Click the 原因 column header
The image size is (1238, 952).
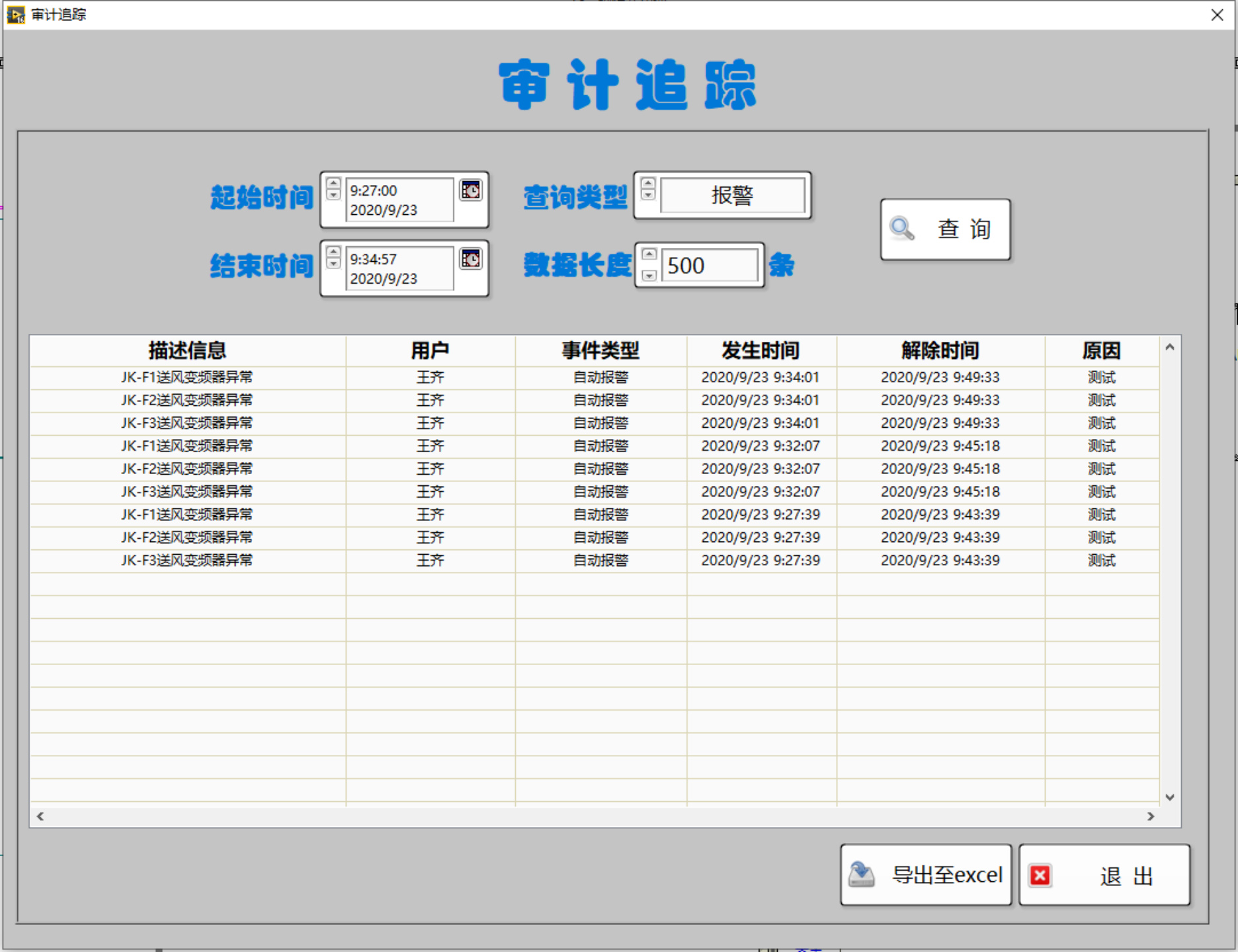1102,350
